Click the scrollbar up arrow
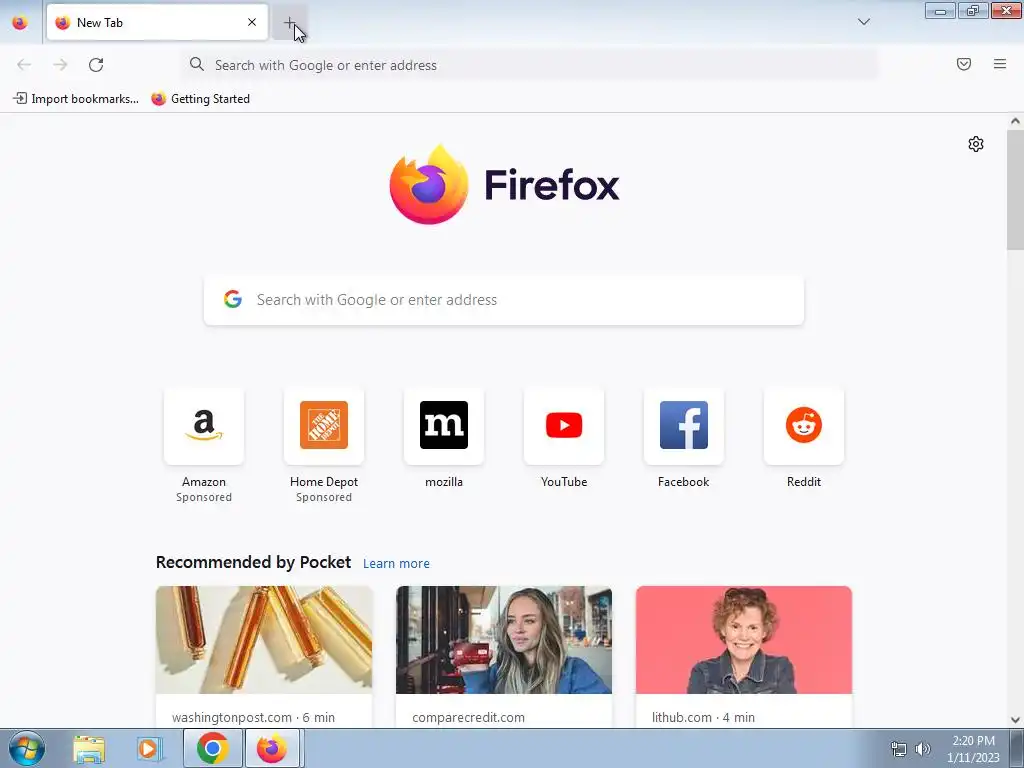The width and height of the screenshot is (1024, 768). point(1015,121)
